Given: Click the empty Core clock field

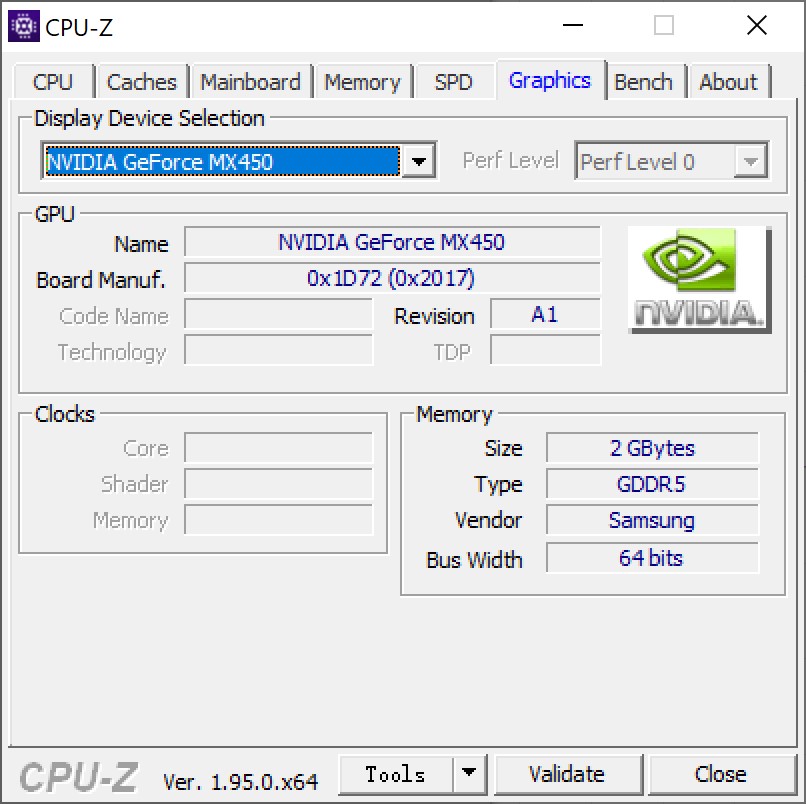Looking at the screenshot, I should (x=279, y=448).
